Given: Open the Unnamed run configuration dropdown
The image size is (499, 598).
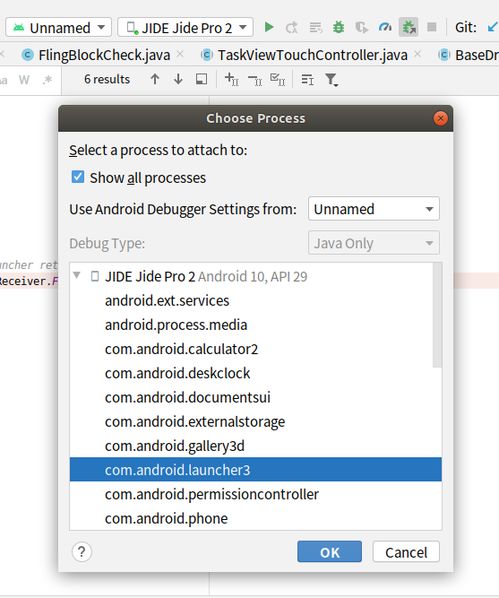Looking at the screenshot, I should 58,27.
